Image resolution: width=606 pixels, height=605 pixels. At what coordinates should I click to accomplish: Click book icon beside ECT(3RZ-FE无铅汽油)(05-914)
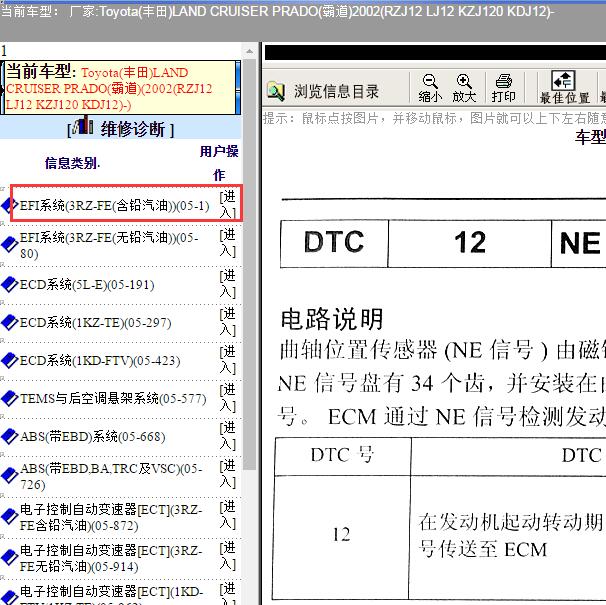9,558
